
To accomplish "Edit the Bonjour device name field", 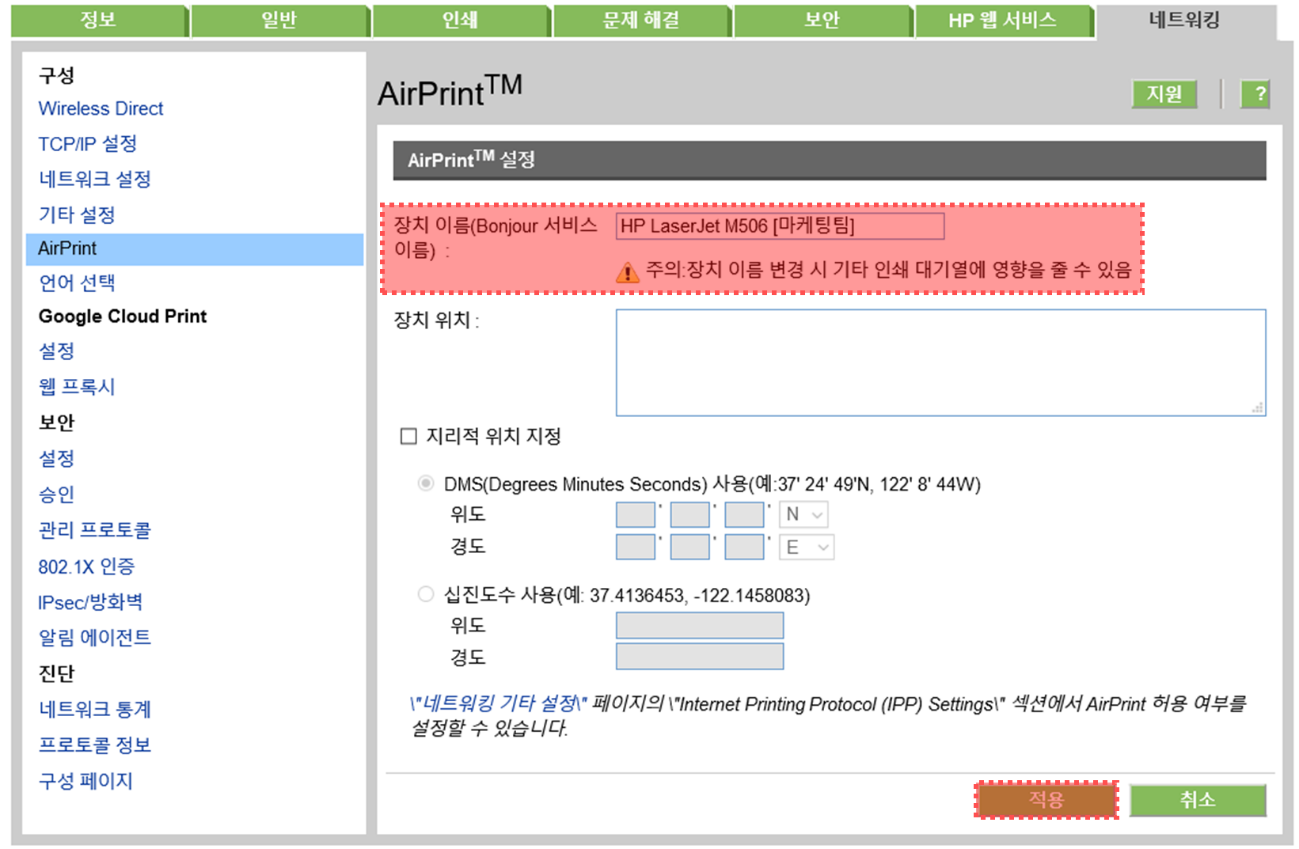I will [x=780, y=226].
